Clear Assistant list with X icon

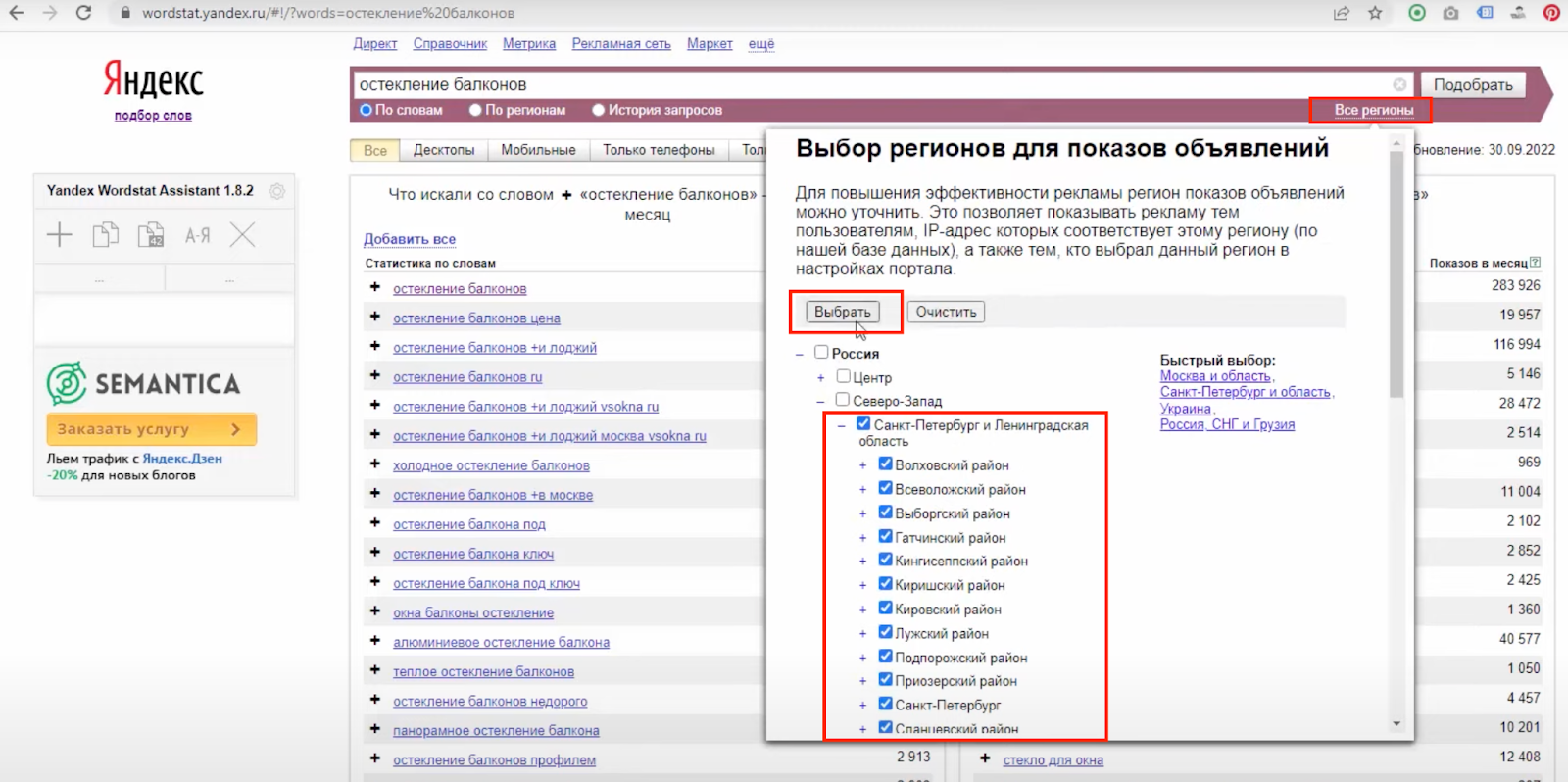coord(243,235)
